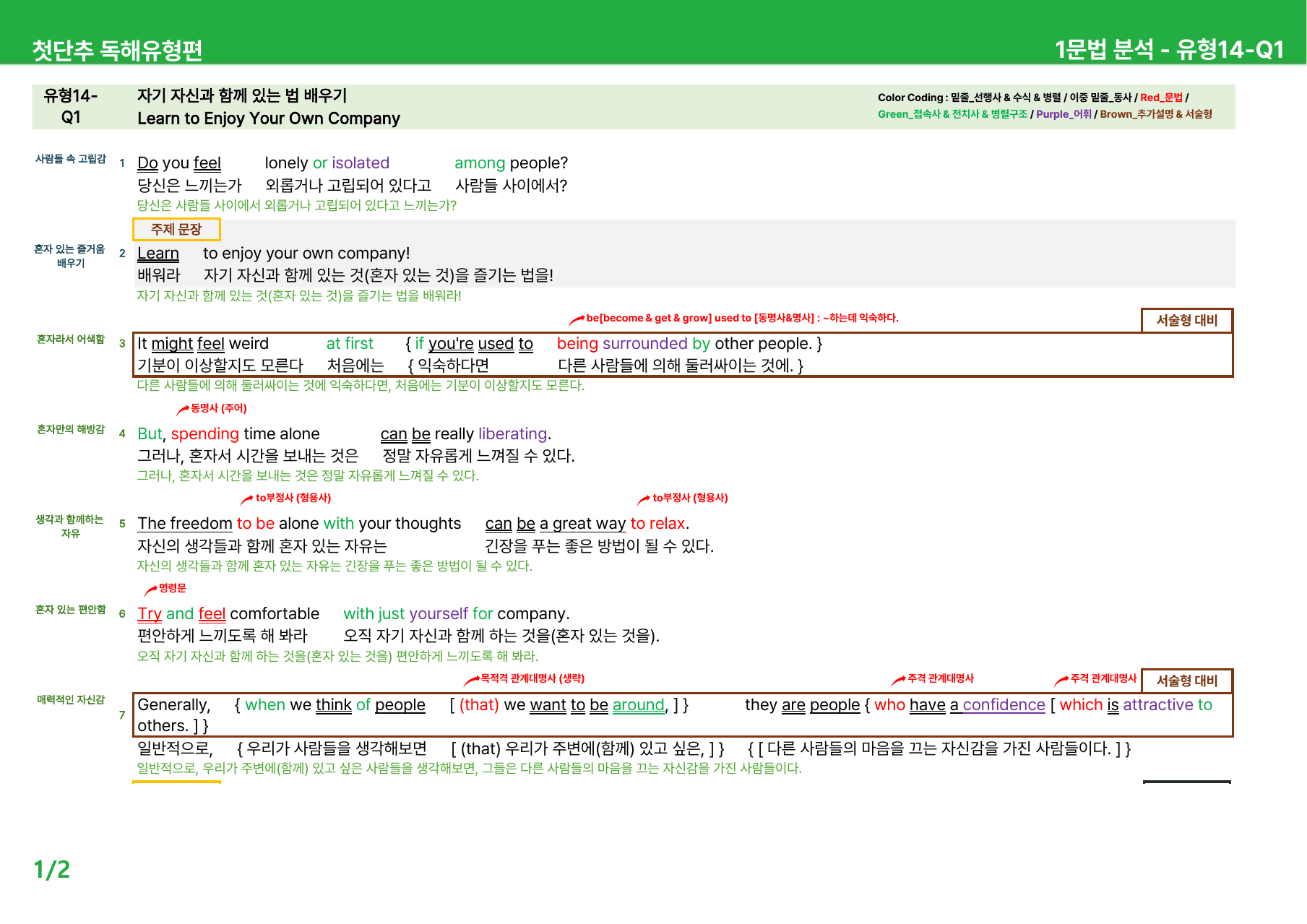
Task: Click the word 'Generally,' in sentence 7
Action: tap(174, 705)
